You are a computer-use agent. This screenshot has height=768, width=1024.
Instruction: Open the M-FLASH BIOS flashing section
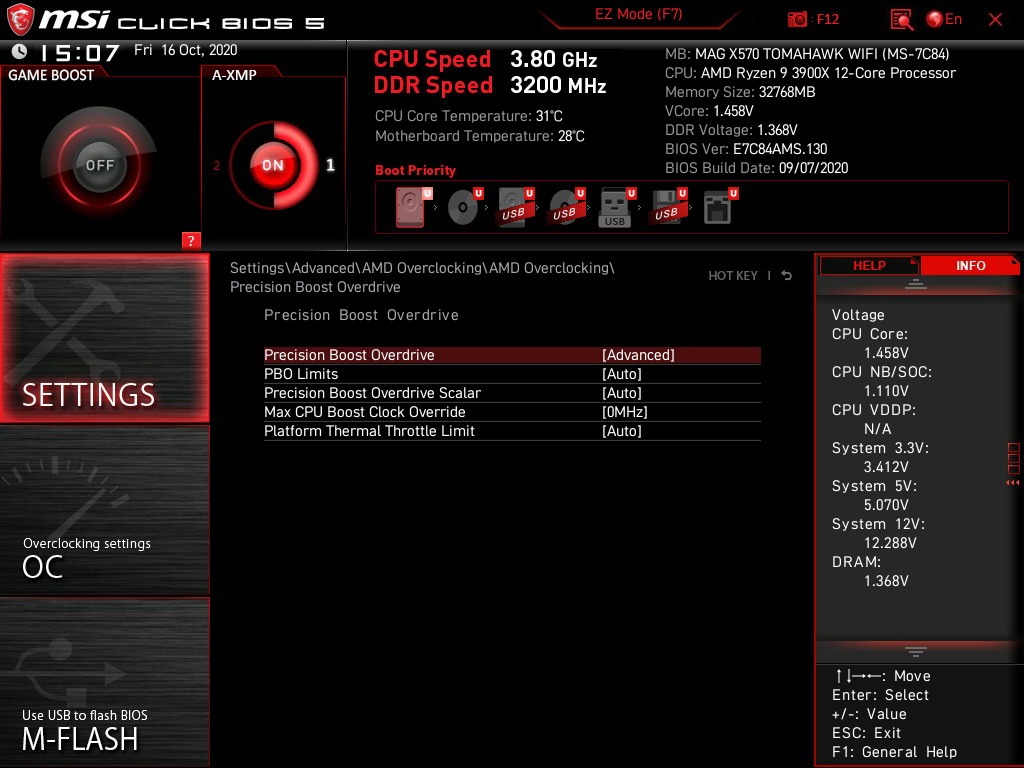(104, 682)
